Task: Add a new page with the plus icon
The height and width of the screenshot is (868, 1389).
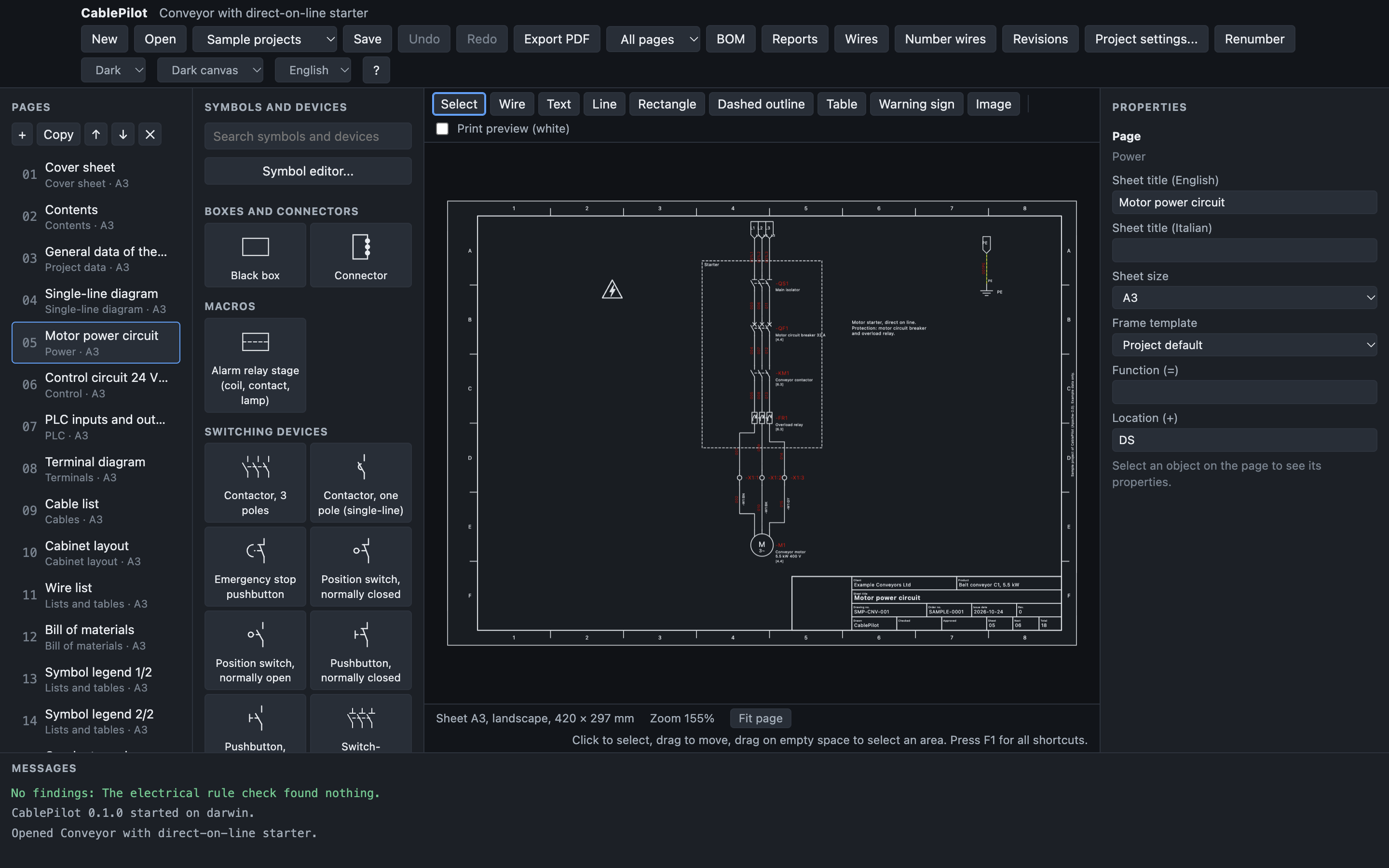Action: click(22, 135)
